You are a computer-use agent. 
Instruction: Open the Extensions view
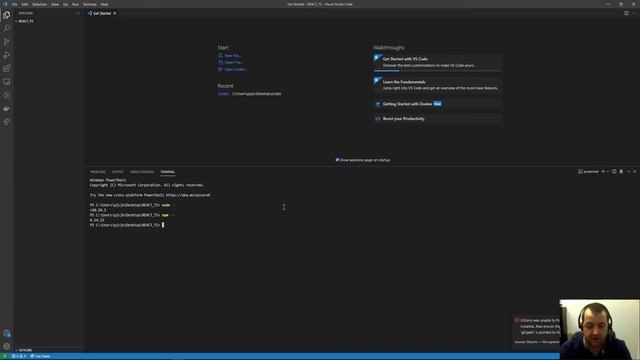(x=7, y=69)
